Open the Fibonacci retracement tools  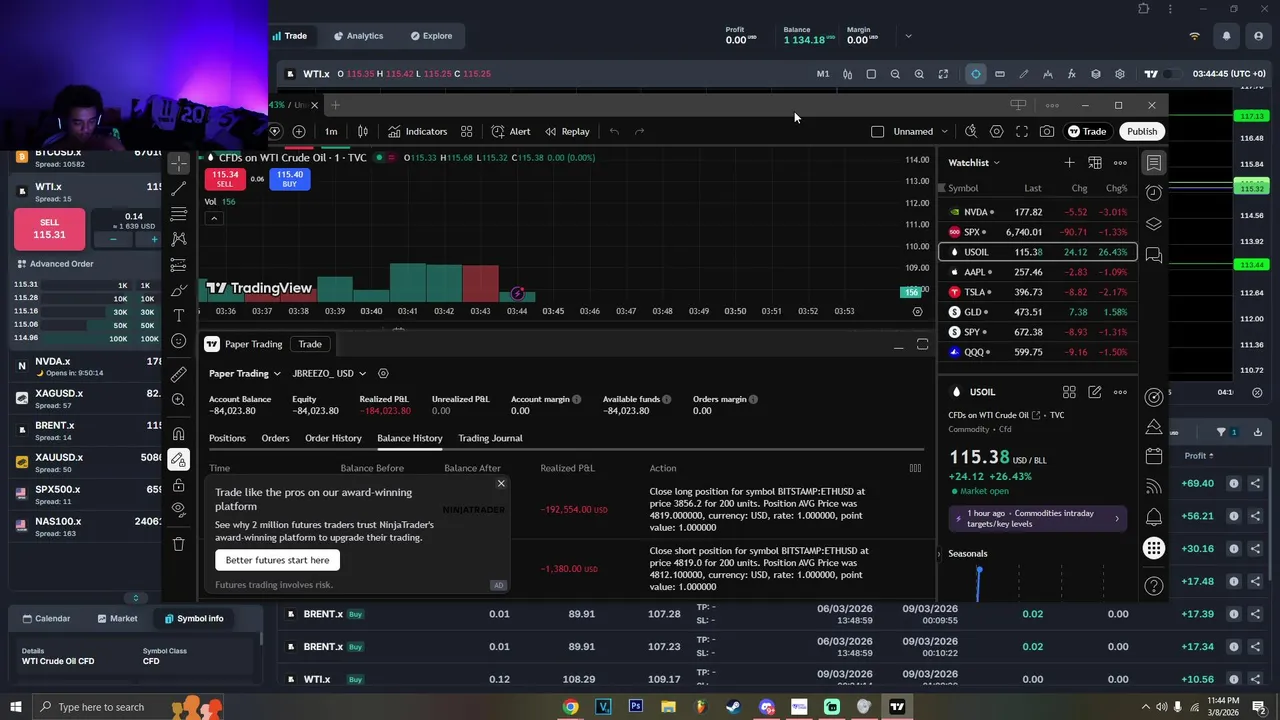pyautogui.click(x=178, y=214)
